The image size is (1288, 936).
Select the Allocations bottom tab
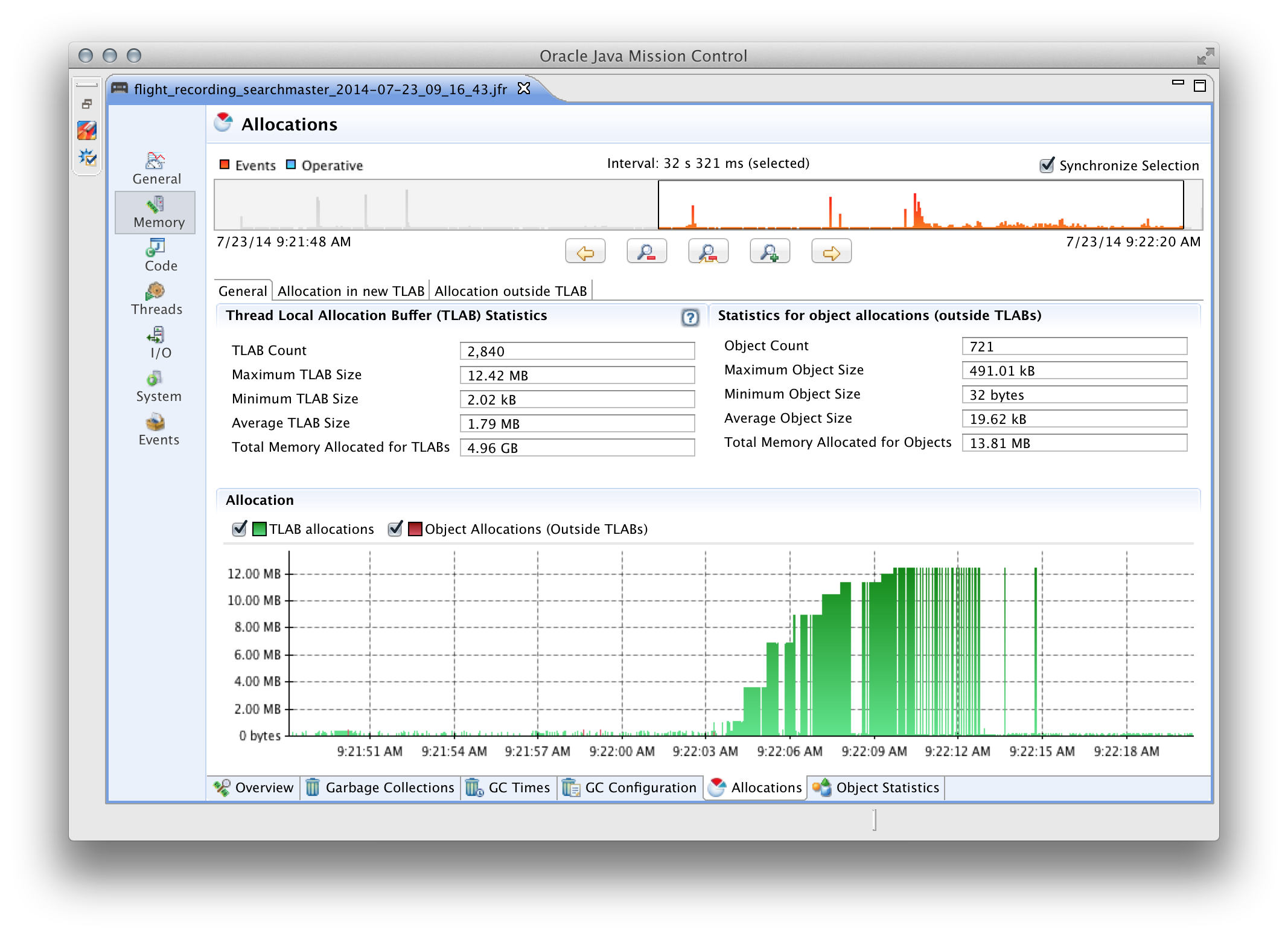(755, 787)
